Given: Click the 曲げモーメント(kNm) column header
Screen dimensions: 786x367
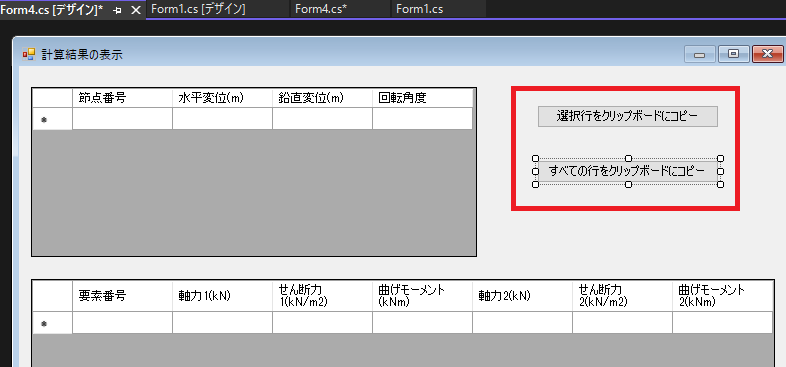Looking at the screenshot, I should (x=422, y=296).
